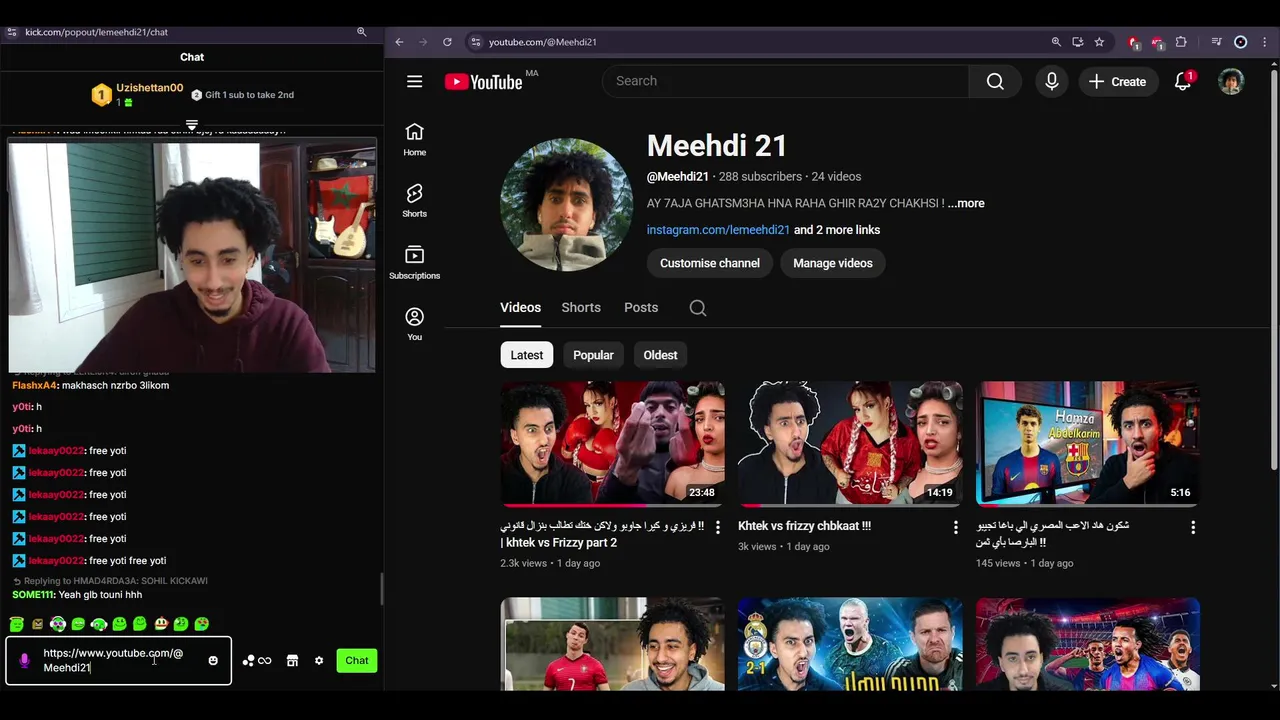This screenshot has height=720, width=1280.
Task: Open the Chrome three-dot menu
Action: 1266,42
